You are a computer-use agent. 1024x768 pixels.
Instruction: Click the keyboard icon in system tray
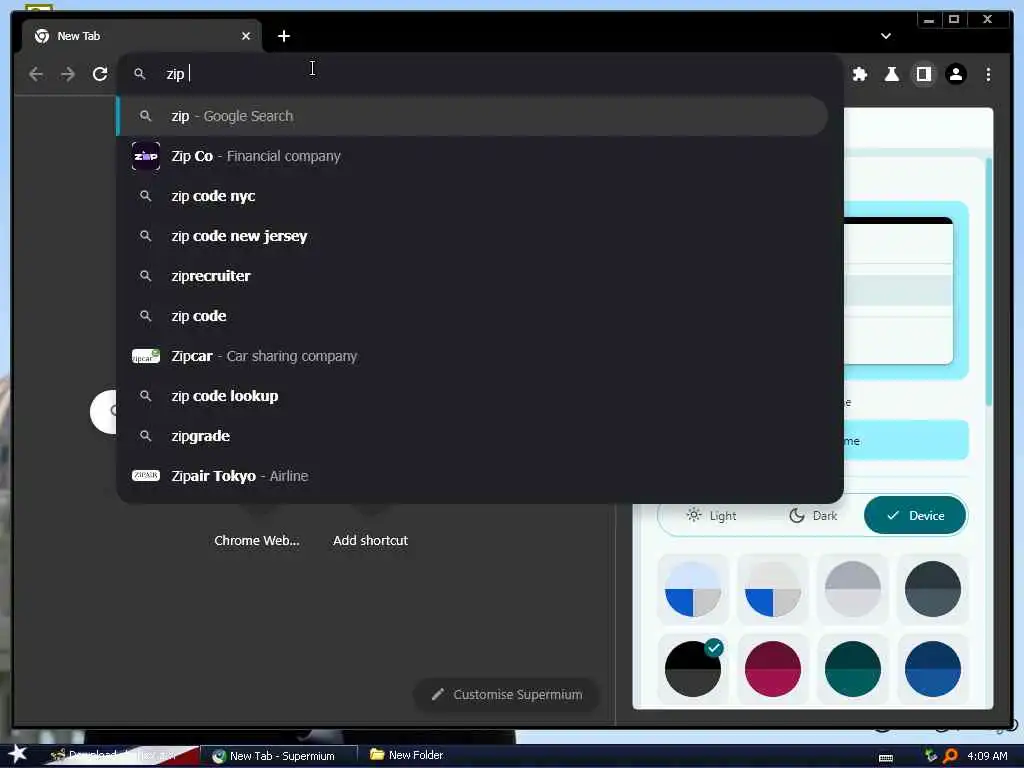tap(886, 758)
